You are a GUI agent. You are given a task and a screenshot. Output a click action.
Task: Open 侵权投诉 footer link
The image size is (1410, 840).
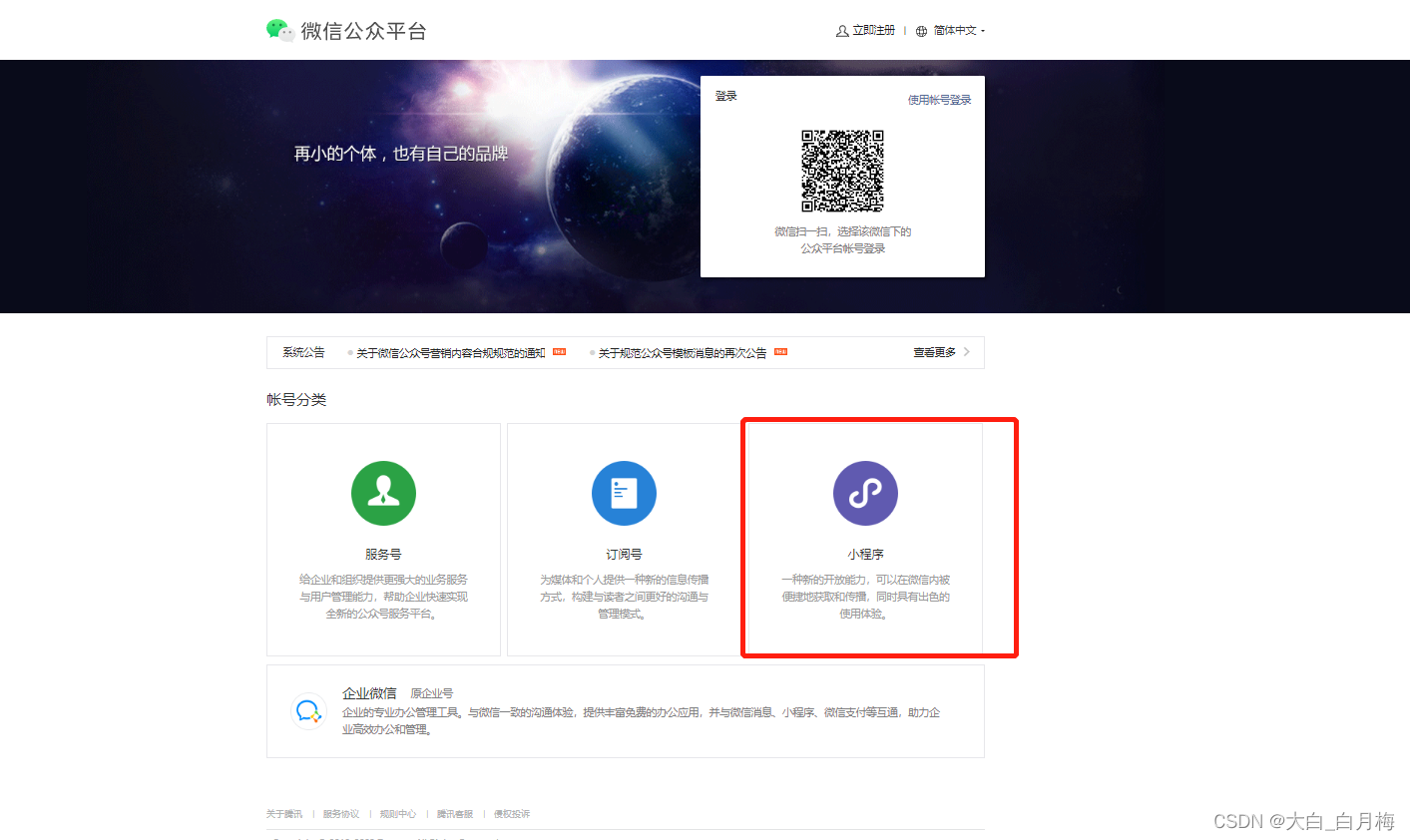pos(512,814)
